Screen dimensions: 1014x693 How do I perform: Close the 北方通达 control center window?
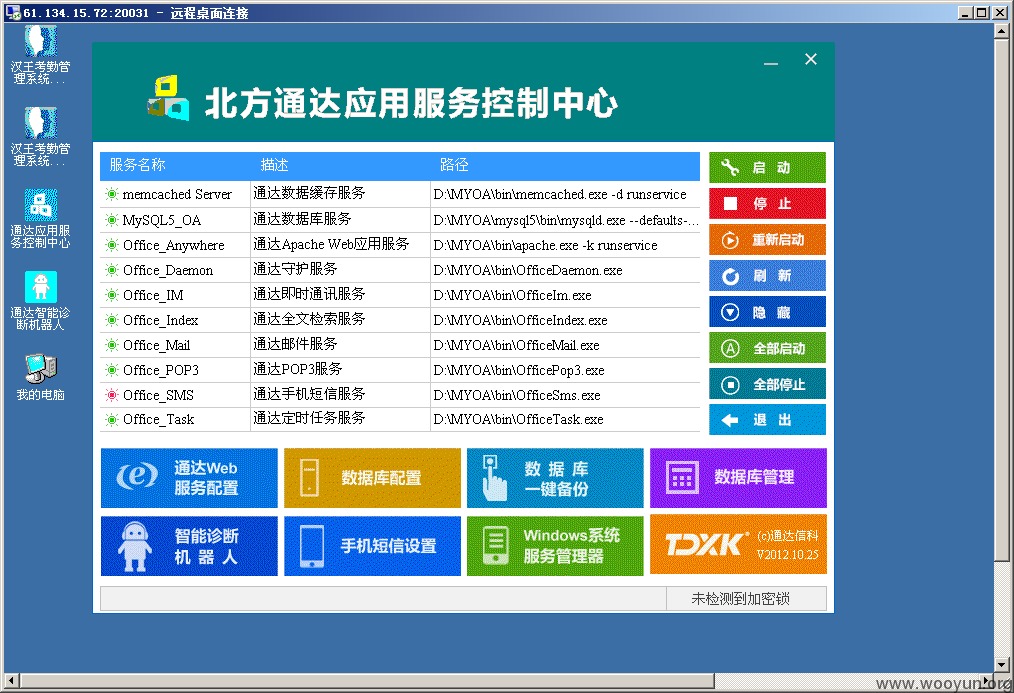(811, 59)
